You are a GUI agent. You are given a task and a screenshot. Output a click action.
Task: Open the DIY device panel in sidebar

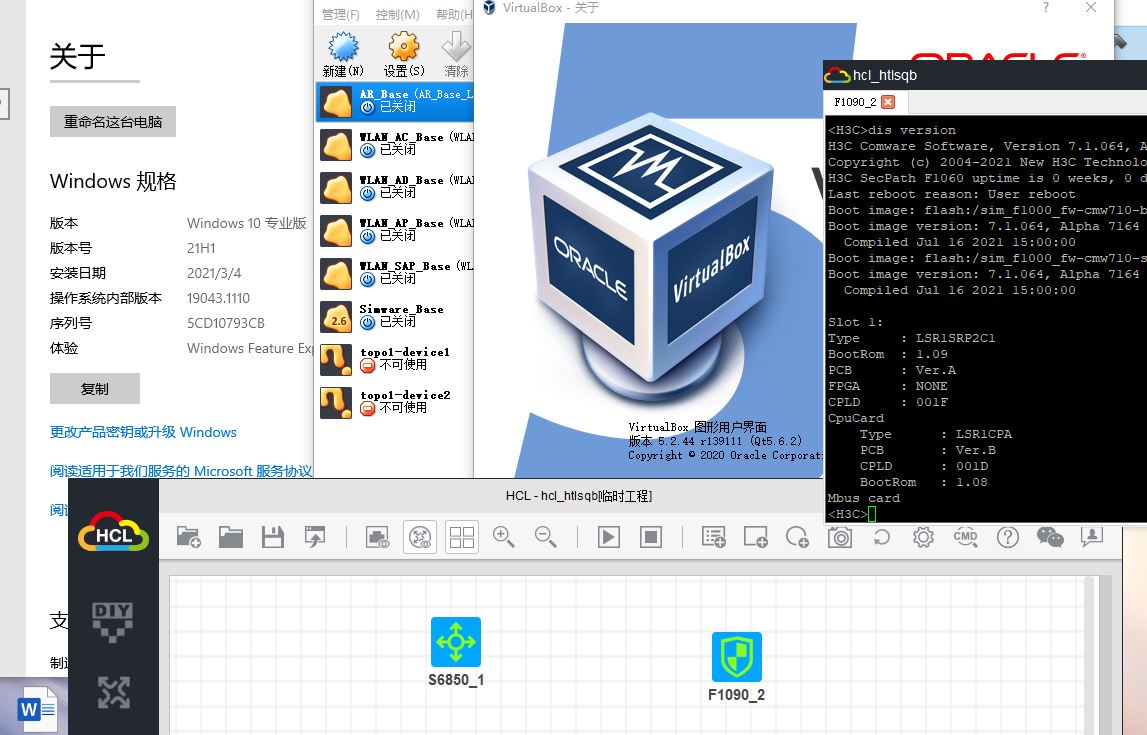coord(113,621)
